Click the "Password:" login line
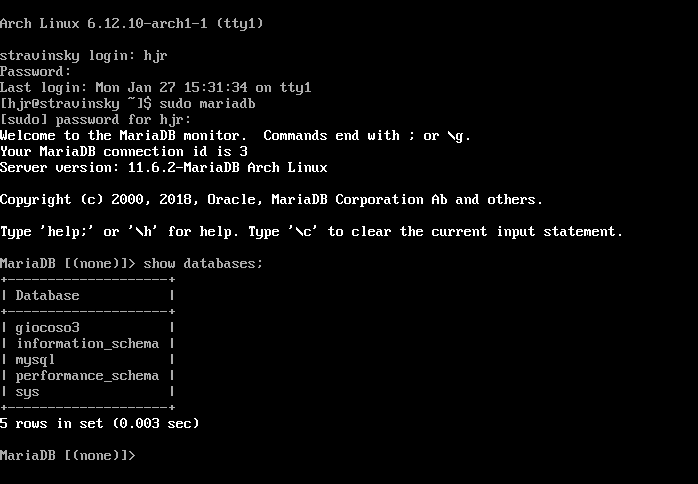 (x=35, y=71)
